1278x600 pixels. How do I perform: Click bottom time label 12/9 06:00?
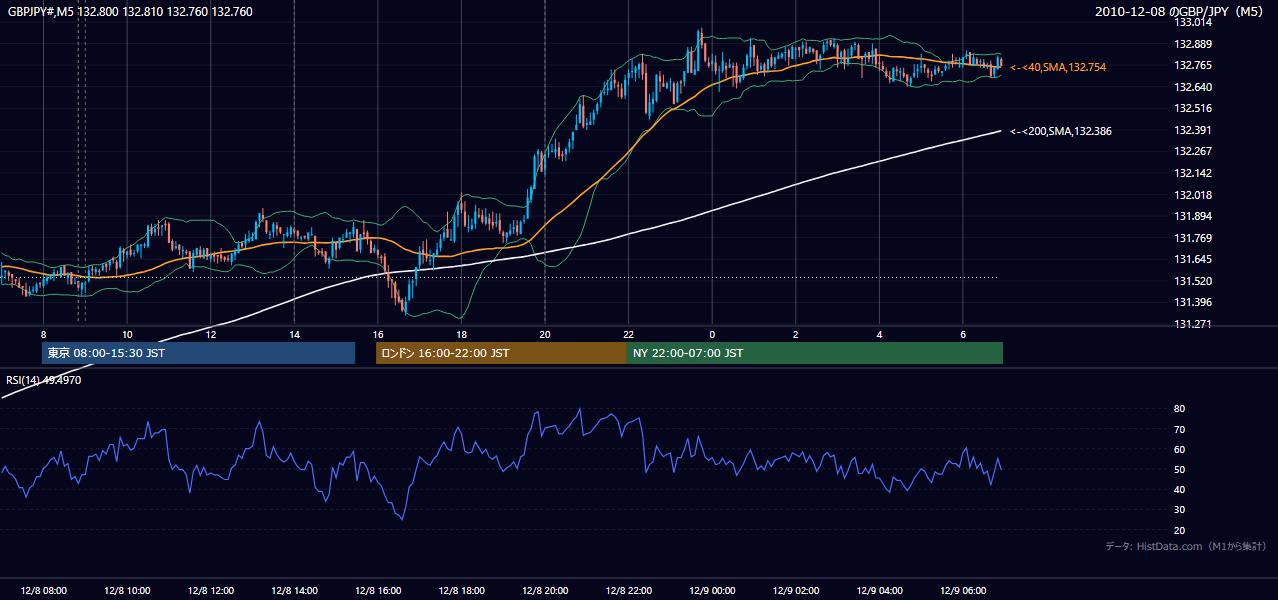coord(962,590)
